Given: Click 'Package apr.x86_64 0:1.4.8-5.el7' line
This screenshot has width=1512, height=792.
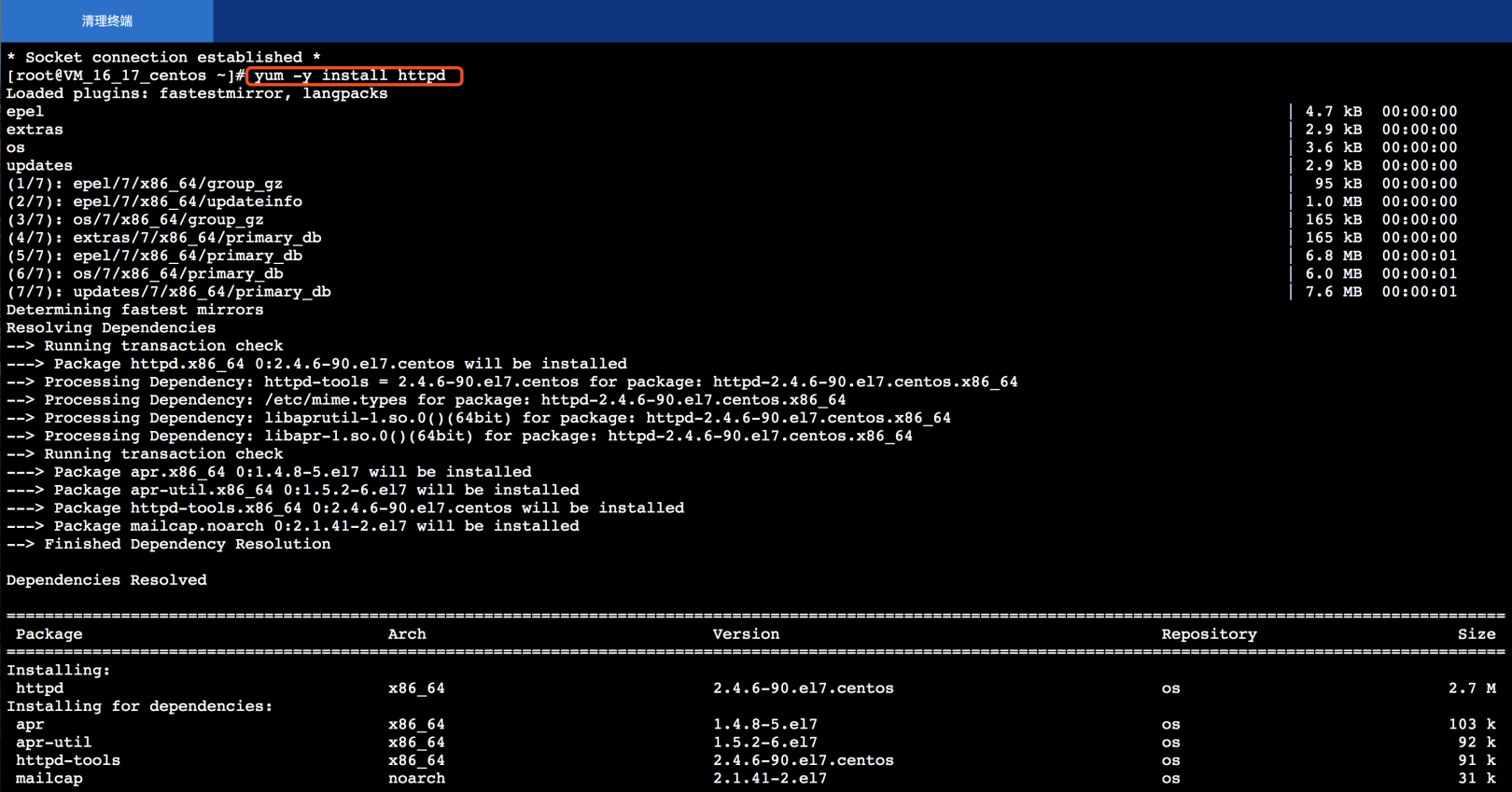Looking at the screenshot, I should coord(269,472).
